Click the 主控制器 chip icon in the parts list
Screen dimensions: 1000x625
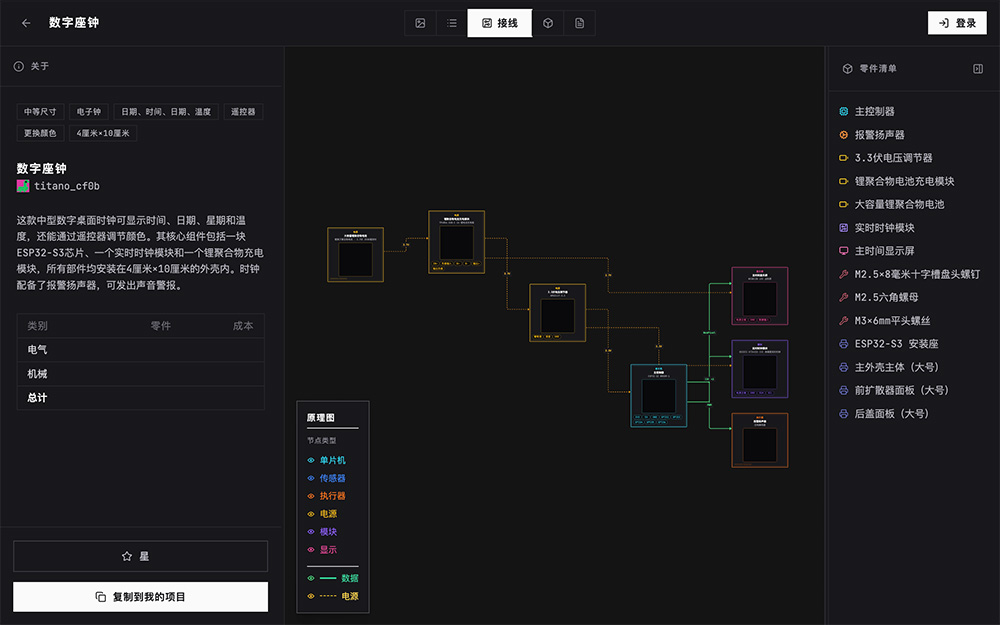(x=843, y=111)
